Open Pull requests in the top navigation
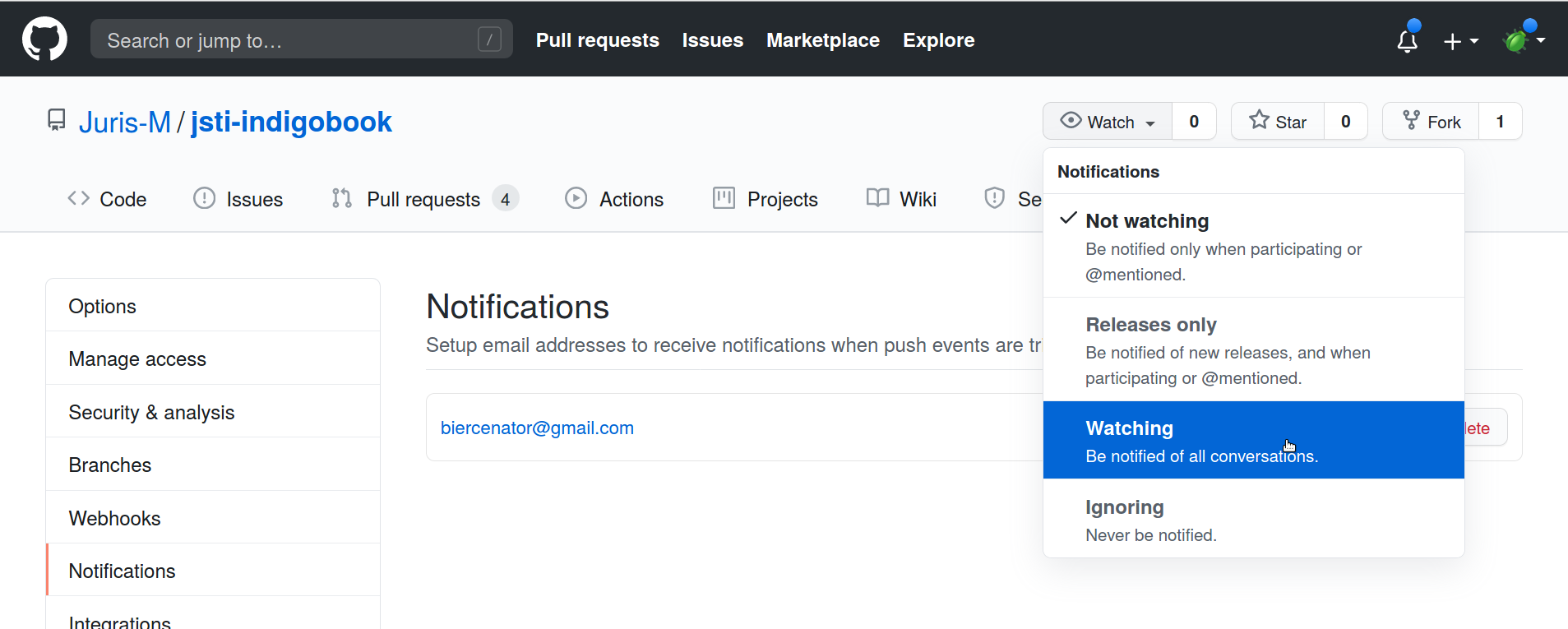1568x629 pixels. (x=598, y=40)
